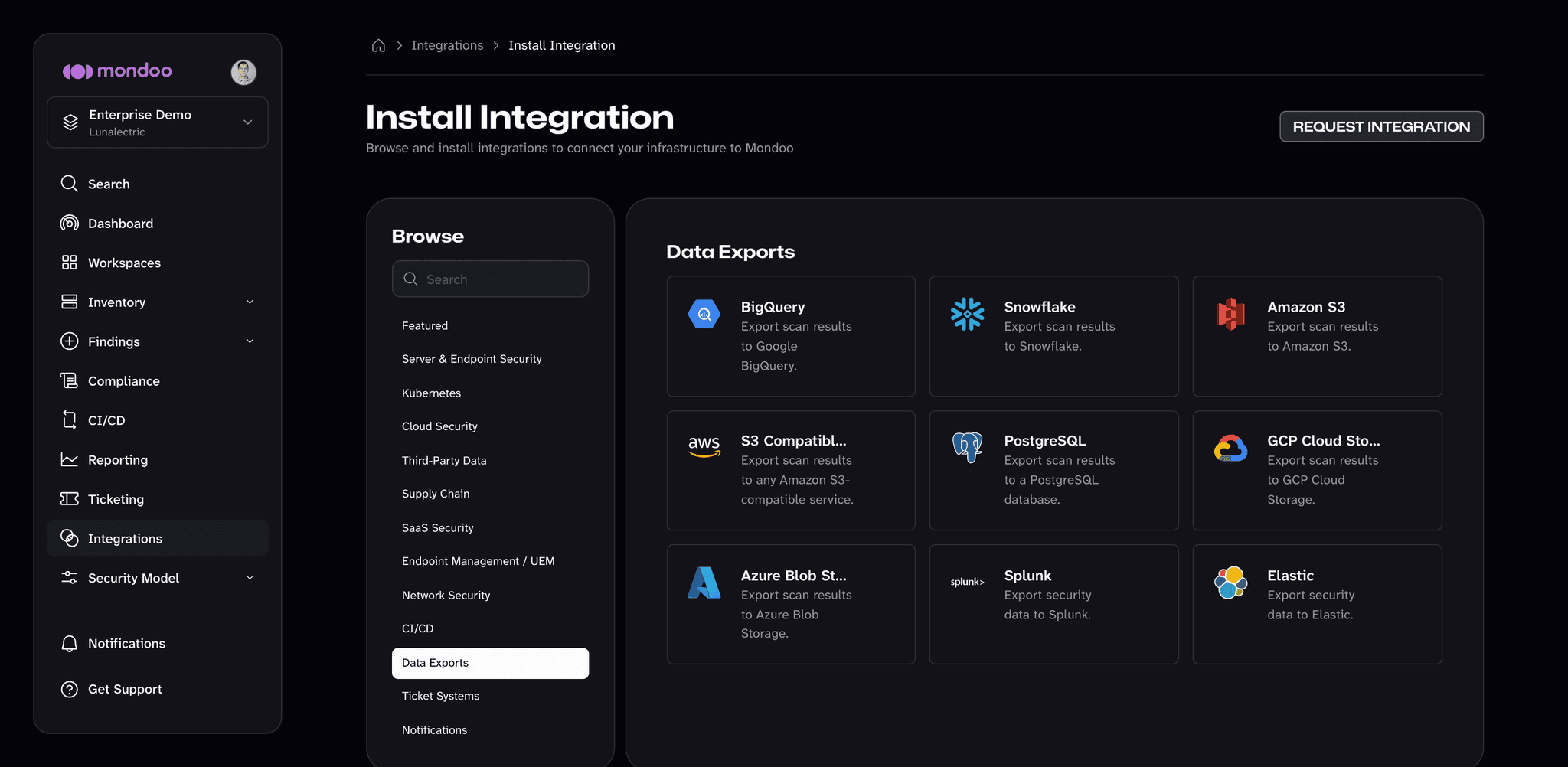
Task: Click the Splunk logo icon
Action: point(967,583)
